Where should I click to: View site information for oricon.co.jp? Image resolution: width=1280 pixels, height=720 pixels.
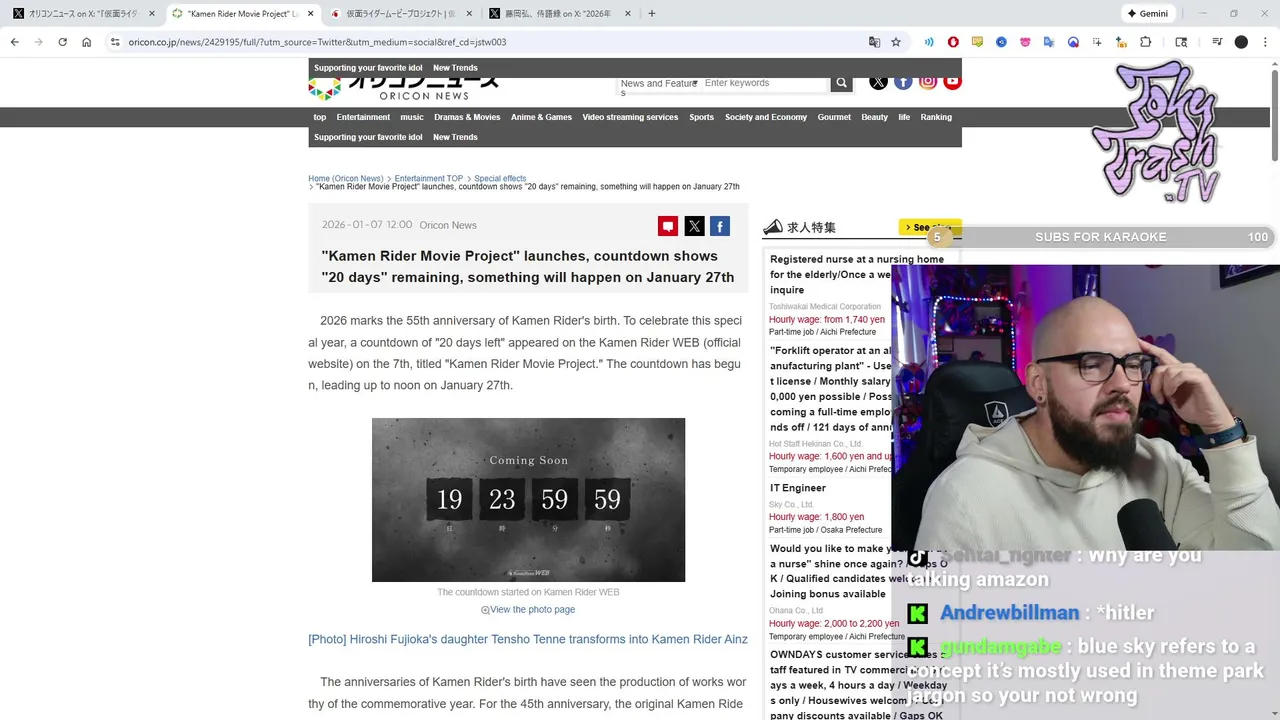pos(115,42)
